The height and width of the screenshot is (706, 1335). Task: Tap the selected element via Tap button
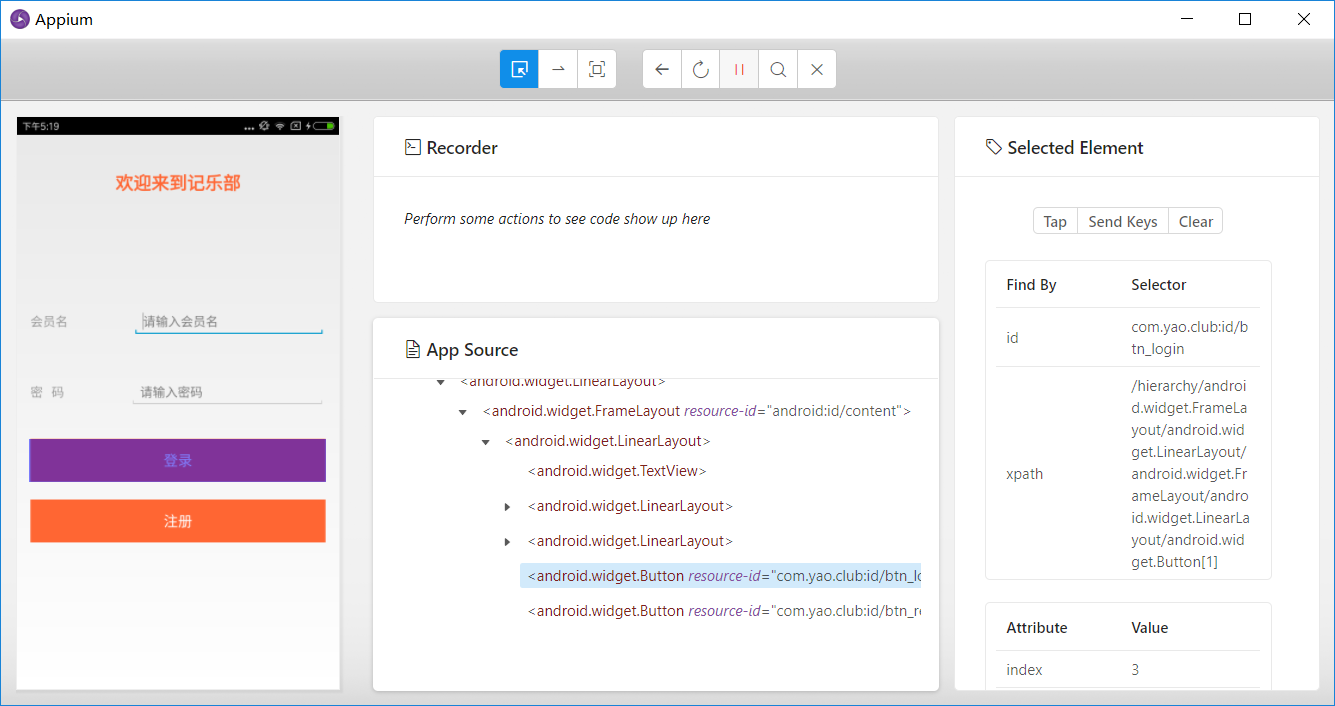[x=1055, y=222]
